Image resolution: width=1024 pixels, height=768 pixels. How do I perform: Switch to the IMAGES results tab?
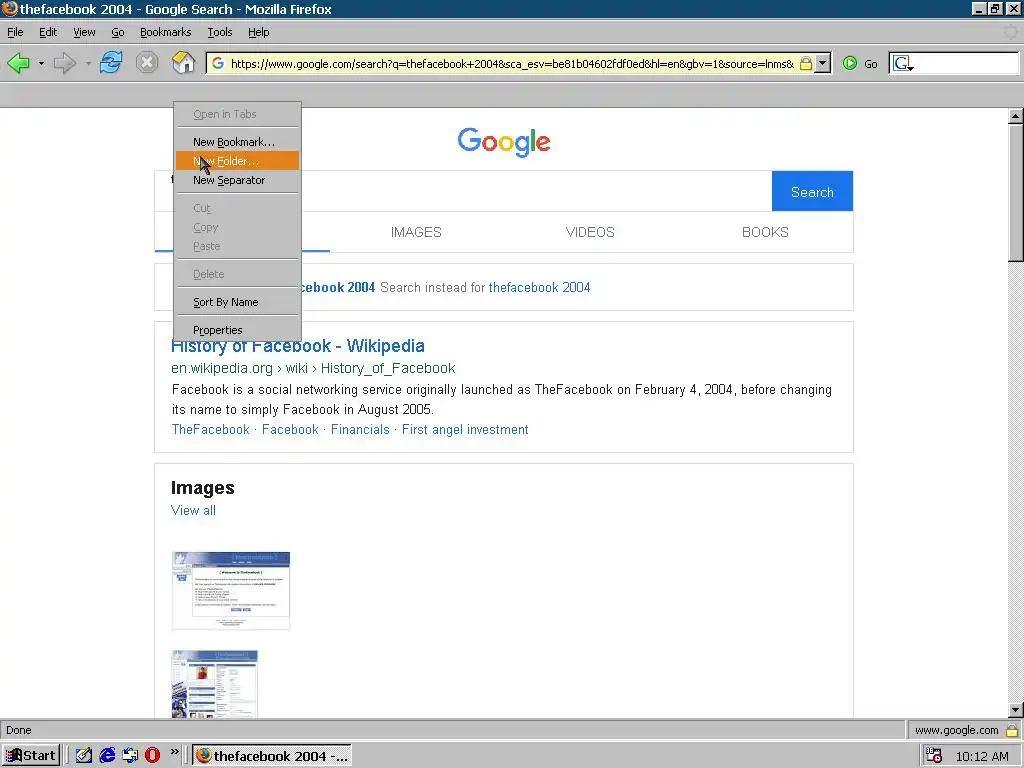point(416,232)
